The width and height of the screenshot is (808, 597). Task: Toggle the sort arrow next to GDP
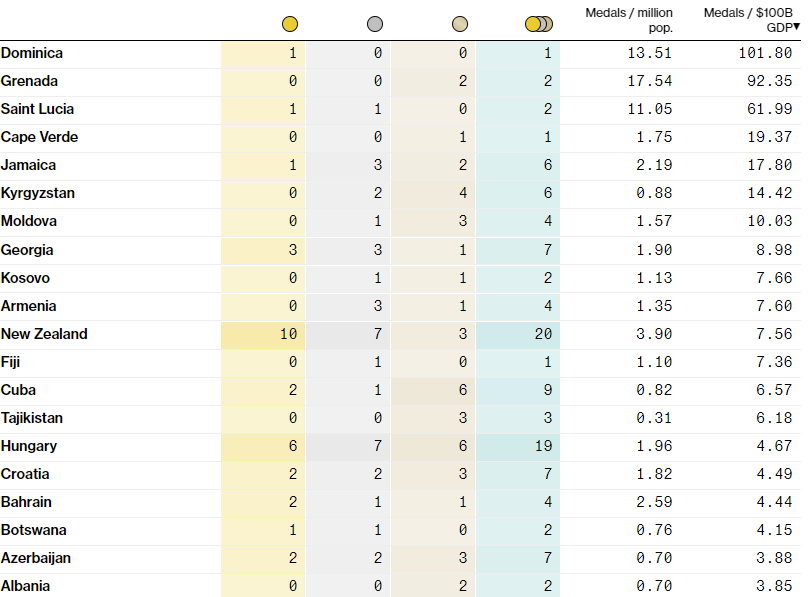coord(797,26)
